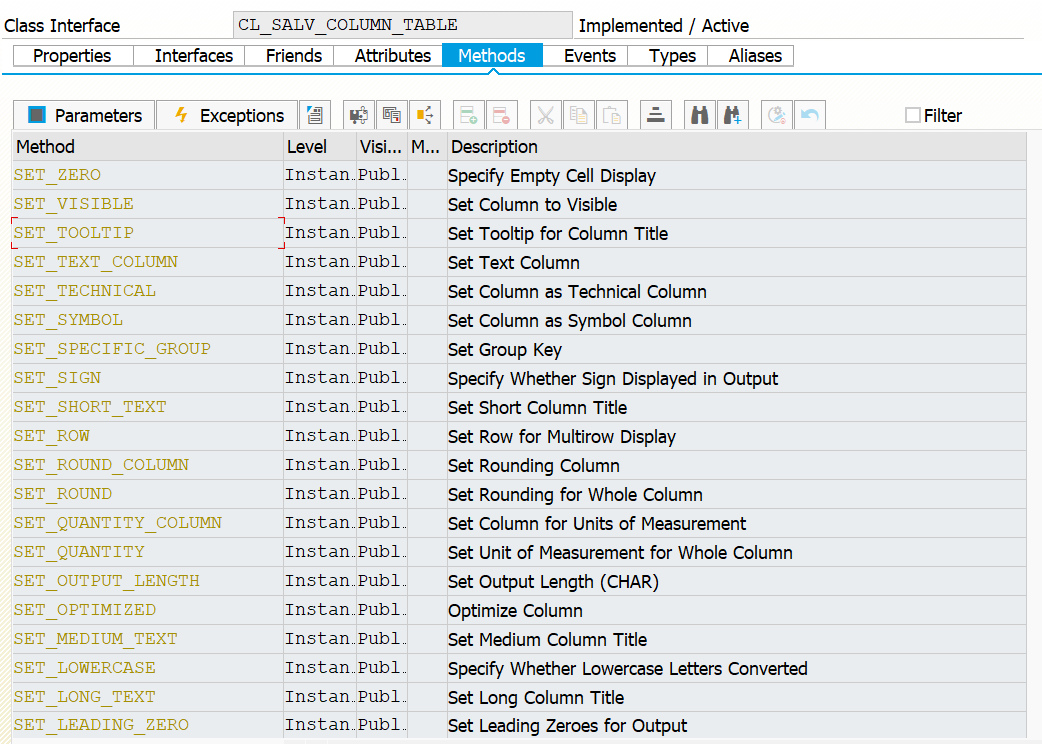This screenshot has height=744, width=1042.
Task: Click description 'Set Output Length (CHAR)'
Action: coord(553,582)
